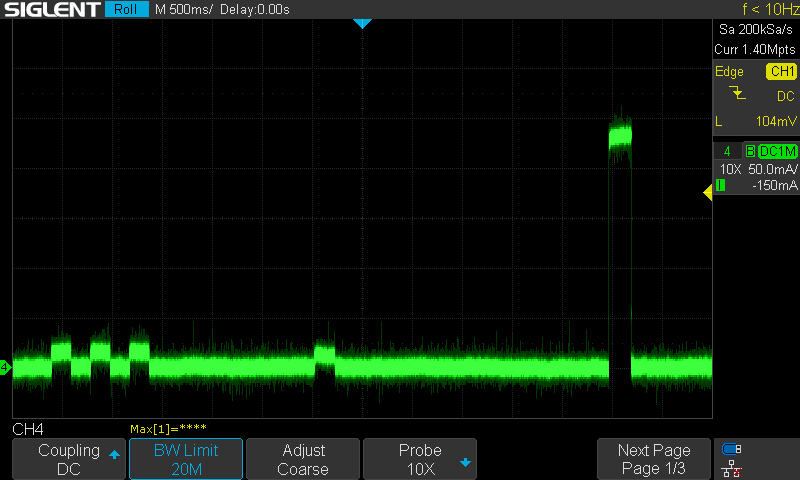Image resolution: width=800 pixels, height=480 pixels.
Task: Click the green channel 4 ground marker
Action: [5, 368]
